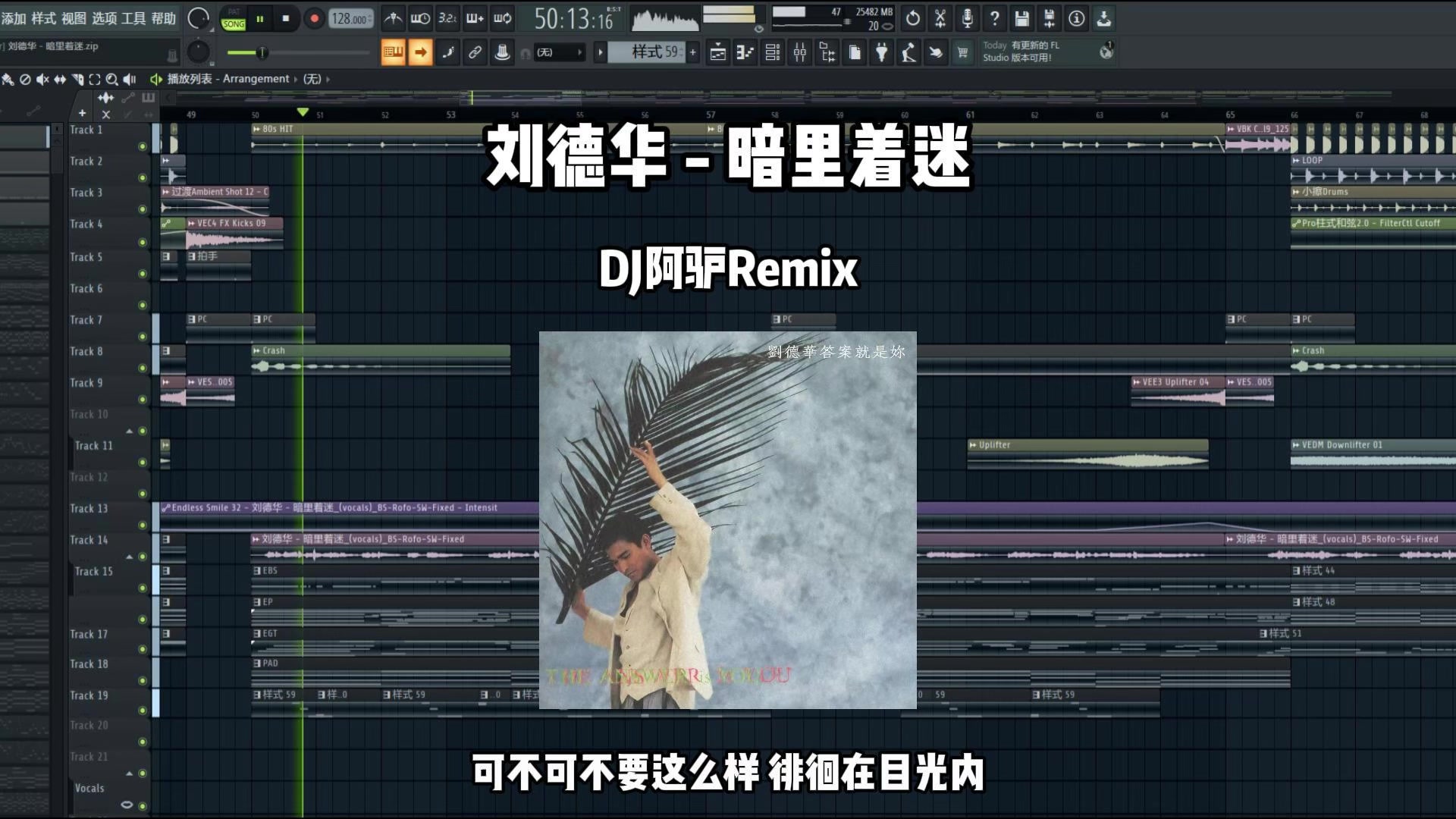Open the 视图 menu
The width and height of the screenshot is (1456, 819).
coord(74,18)
